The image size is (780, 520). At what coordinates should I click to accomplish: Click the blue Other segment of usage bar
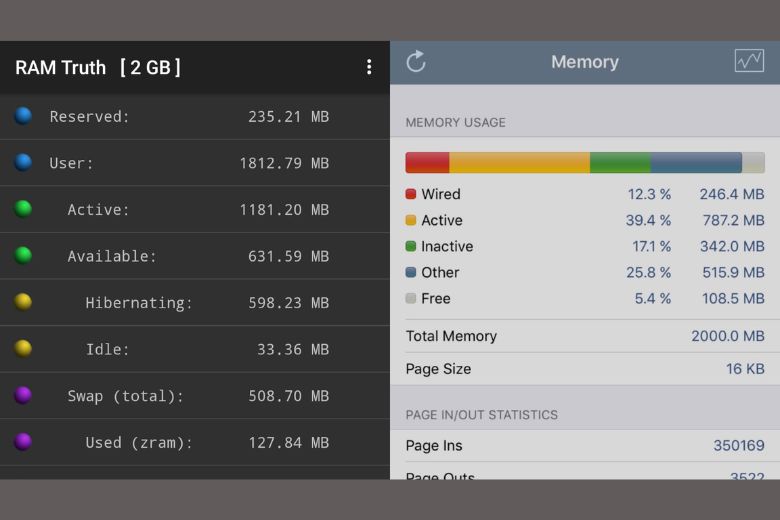(696, 163)
